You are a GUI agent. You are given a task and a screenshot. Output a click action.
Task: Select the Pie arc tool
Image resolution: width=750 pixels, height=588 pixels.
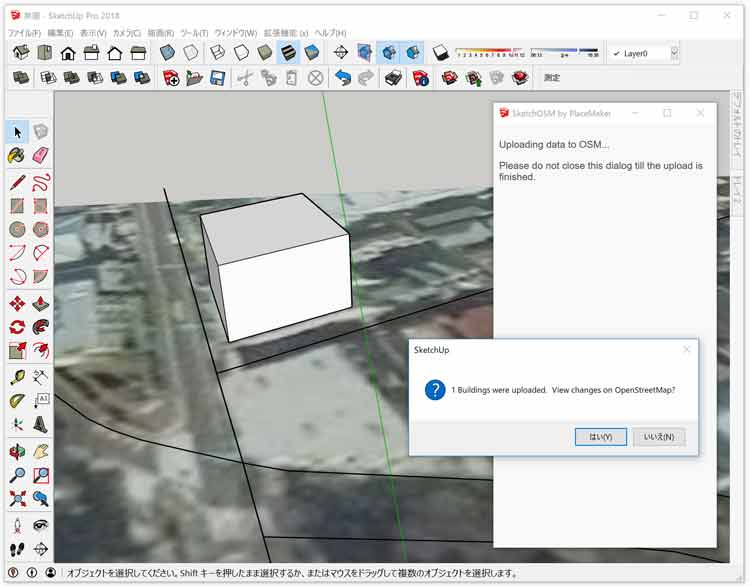tap(41, 276)
